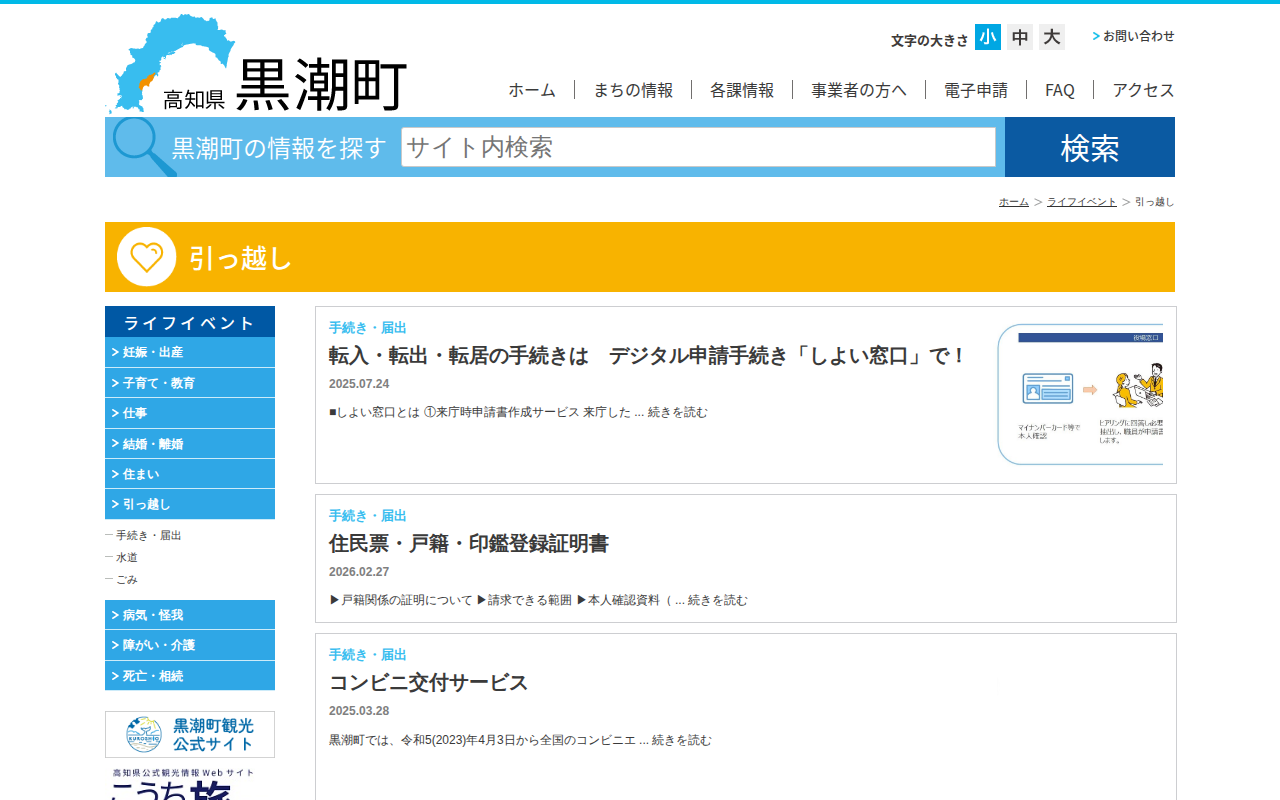Expand the 妊娠・出産 sidebar category
This screenshot has height=800, width=1280.
coord(190,352)
